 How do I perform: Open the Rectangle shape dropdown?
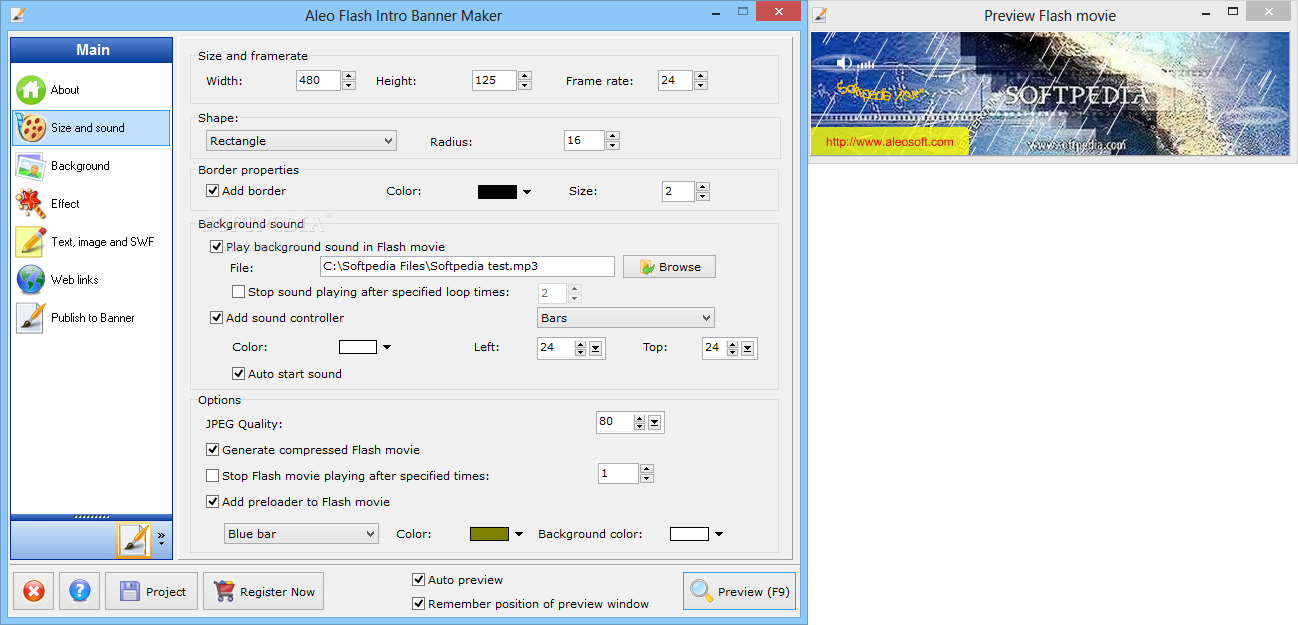pos(301,141)
